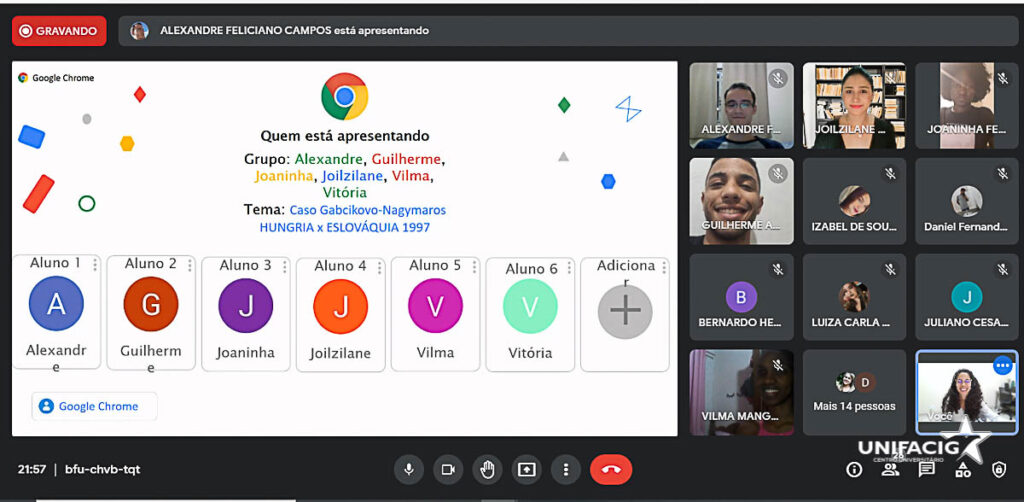Click the Adicionar plus button
This screenshot has height=502, width=1024.
pos(625,312)
